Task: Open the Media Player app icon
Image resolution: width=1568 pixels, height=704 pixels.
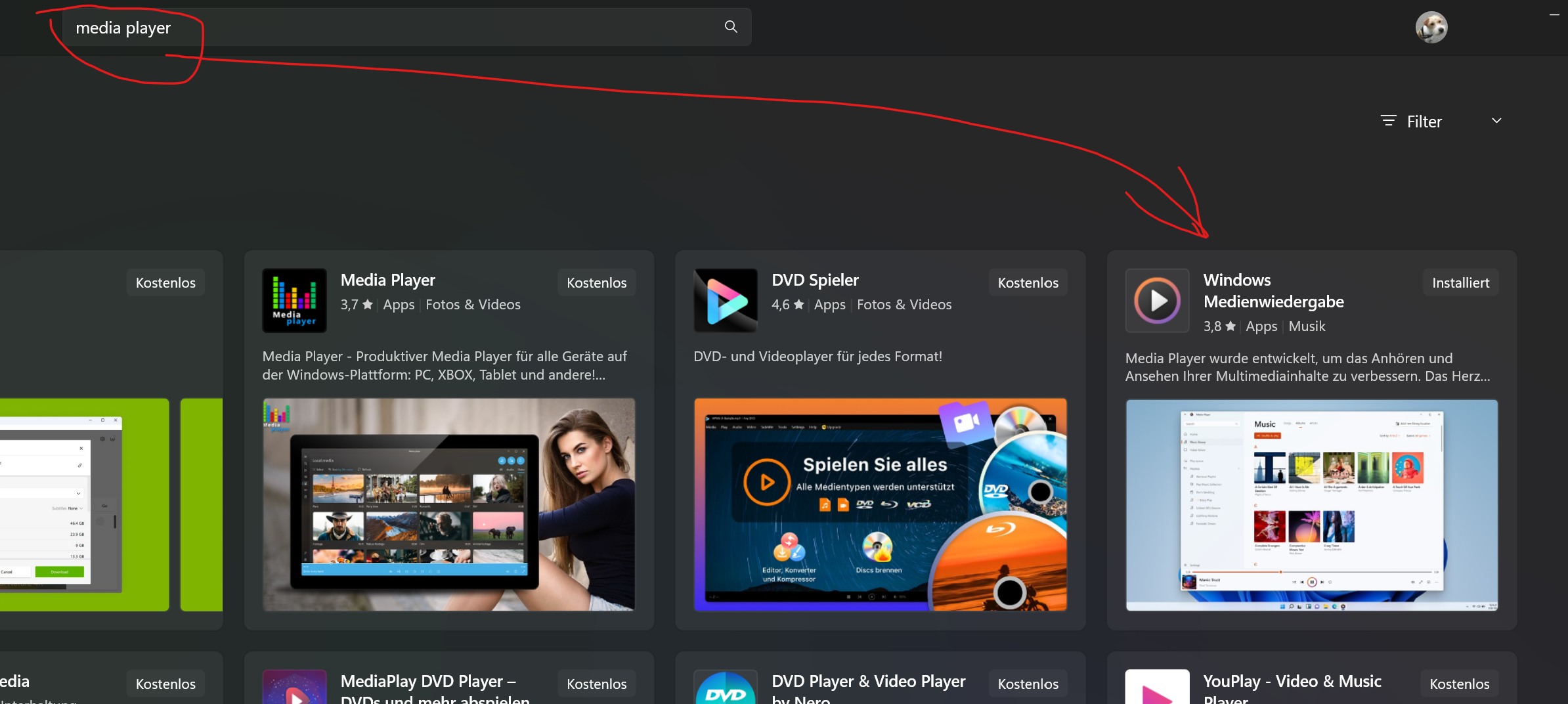Action: [x=294, y=300]
